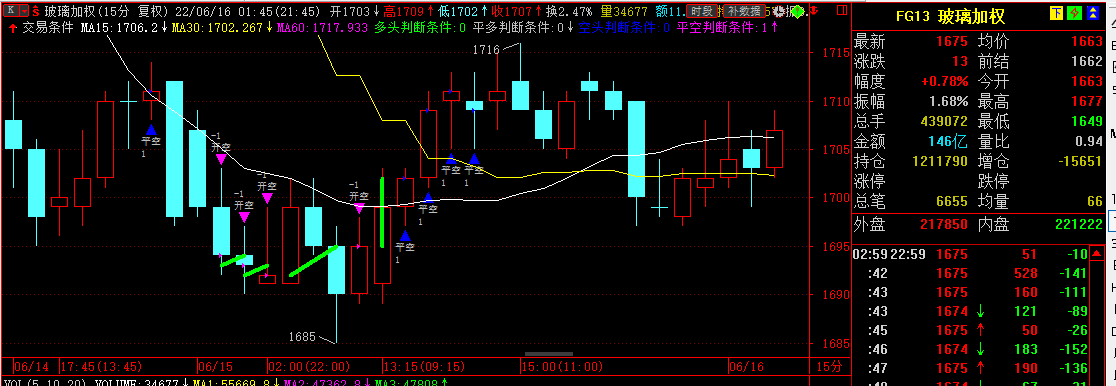This screenshot has width=1116, height=386.
Task: Click the blue 空头判断条件:0 label
Action: point(624,28)
